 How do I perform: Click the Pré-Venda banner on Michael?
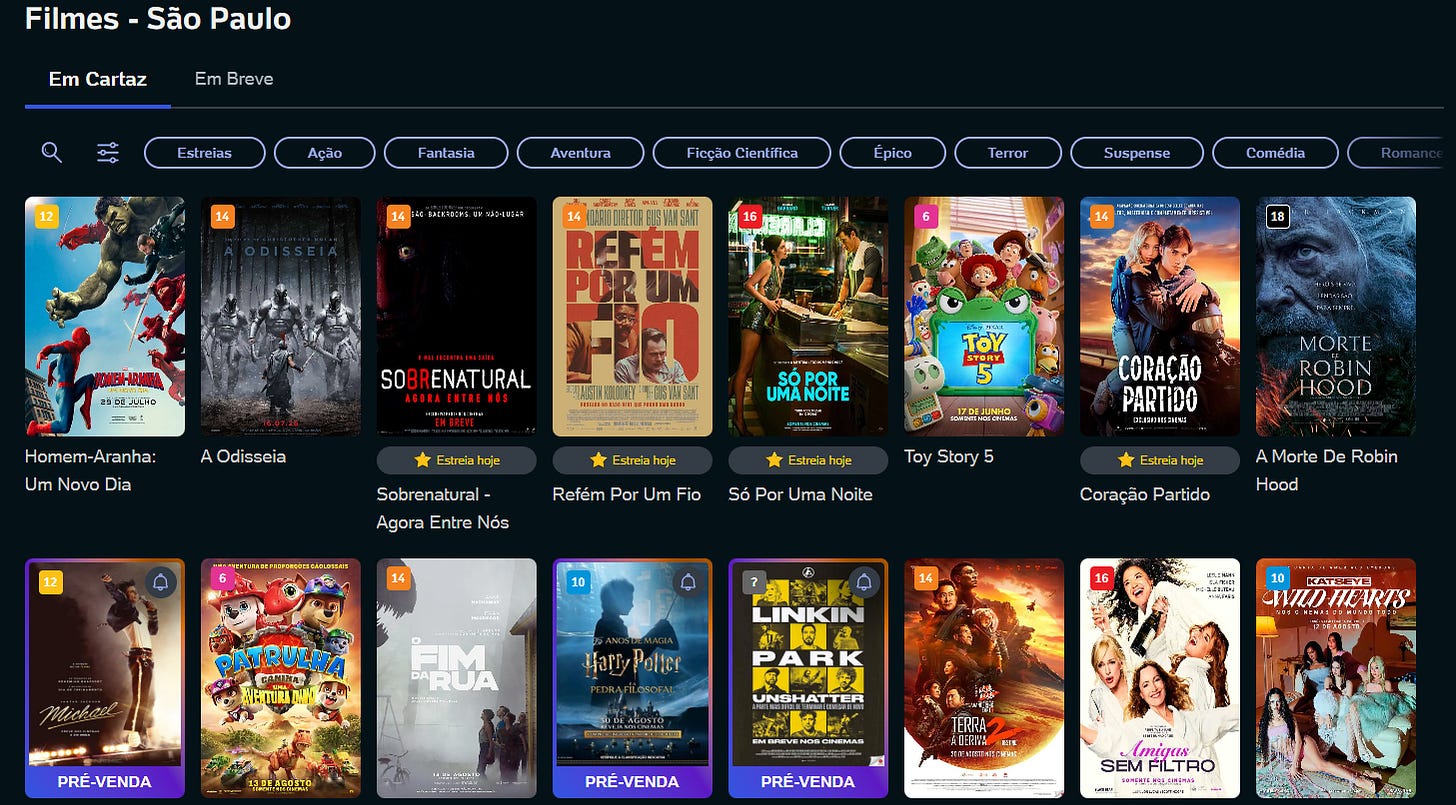[105, 782]
